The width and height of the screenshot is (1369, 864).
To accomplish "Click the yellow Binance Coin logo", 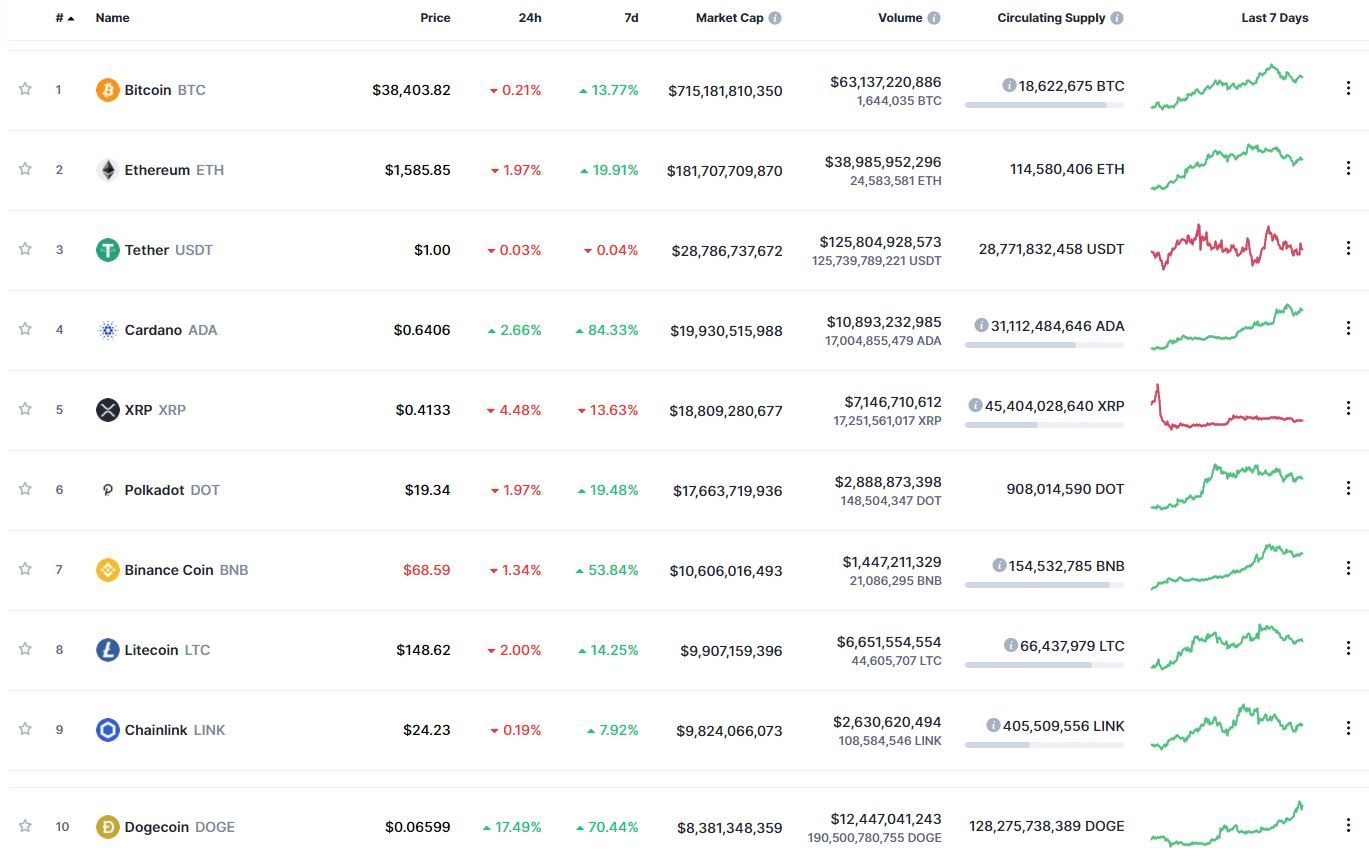I will point(107,570).
